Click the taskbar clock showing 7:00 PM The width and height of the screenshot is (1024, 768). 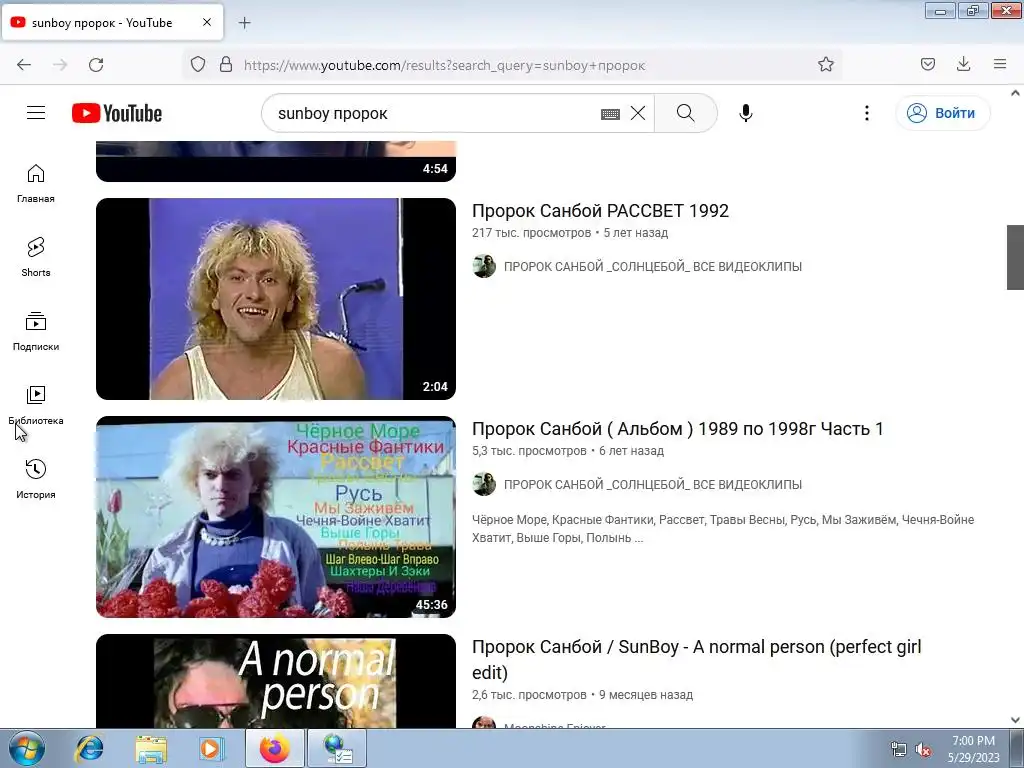(x=973, y=749)
